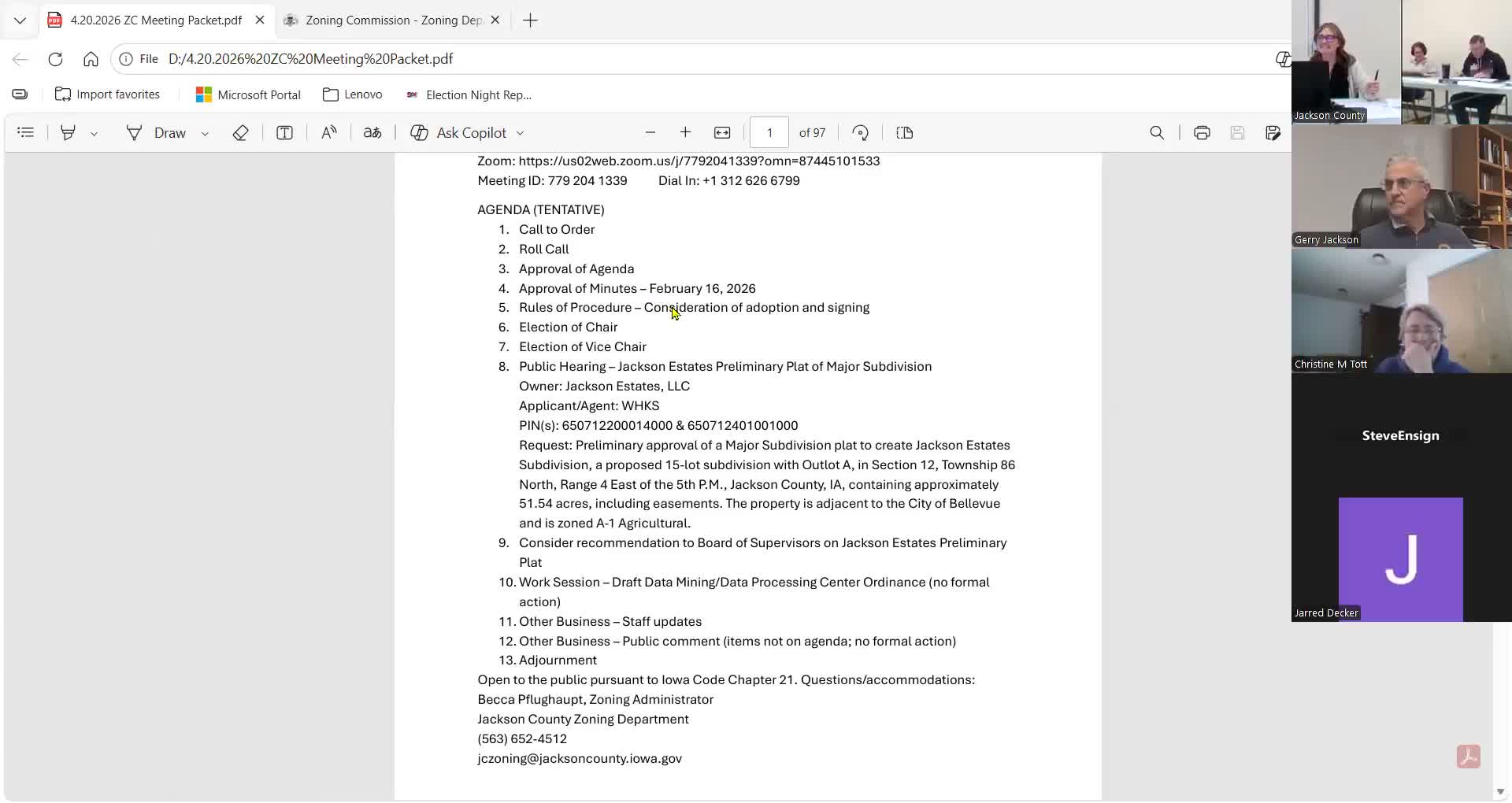Add a text box to PDF
Viewport: 1512px width, 803px height.
pos(285,133)
